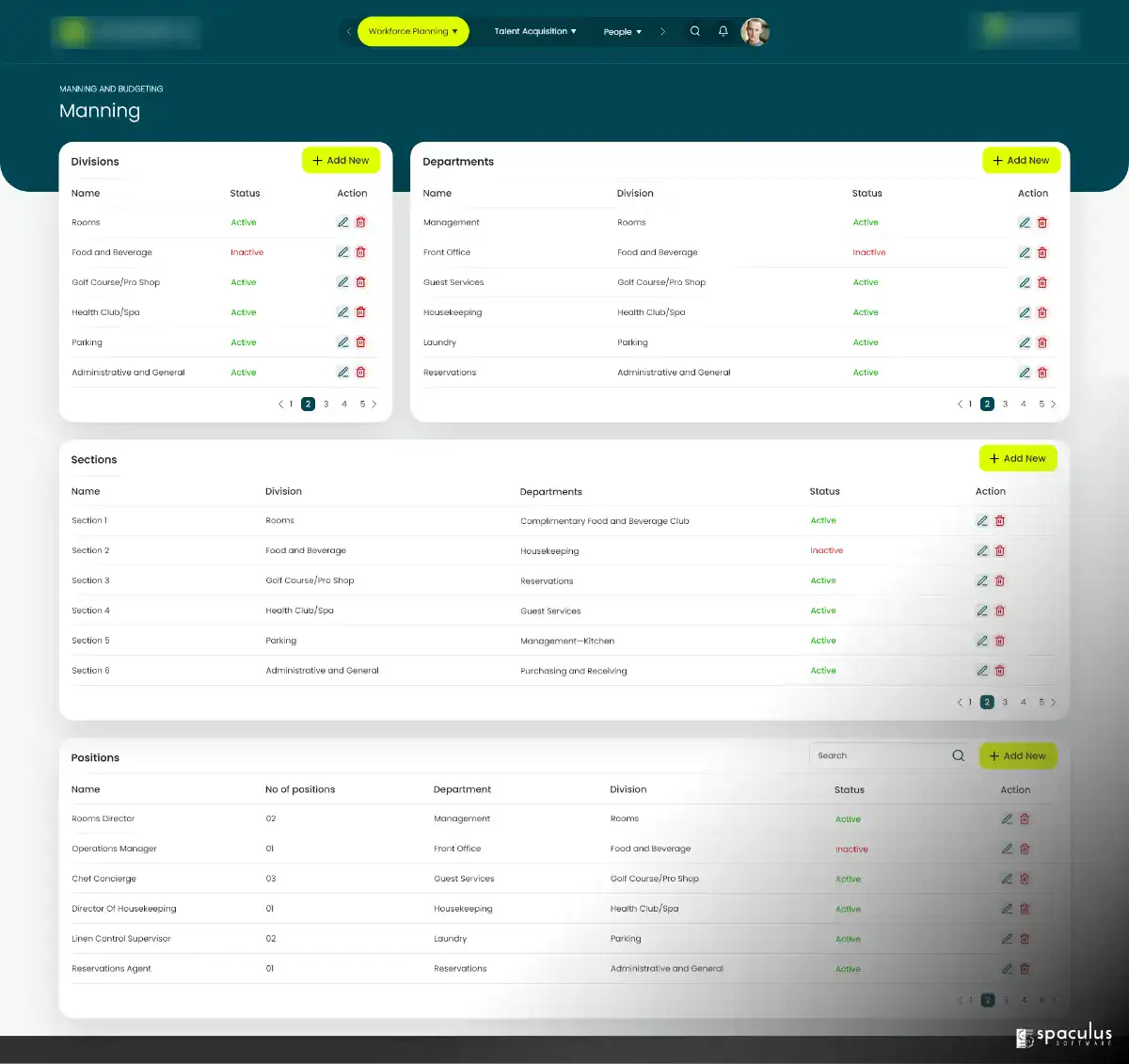
Task: Expand the People dropdown menu
Action: point(622,32)
